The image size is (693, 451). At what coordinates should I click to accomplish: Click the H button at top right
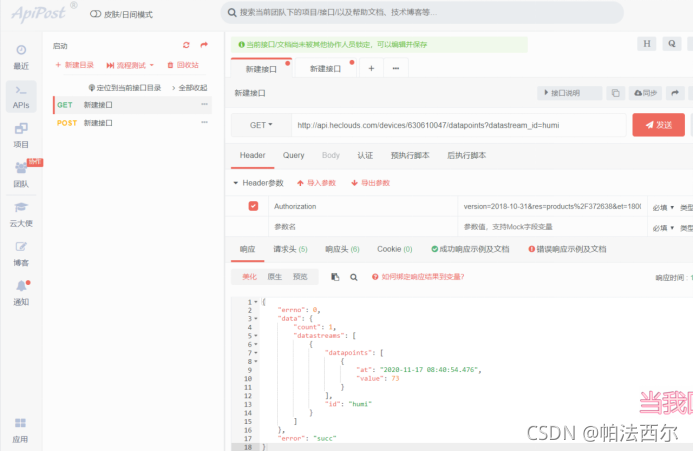(x=647, y=44)
